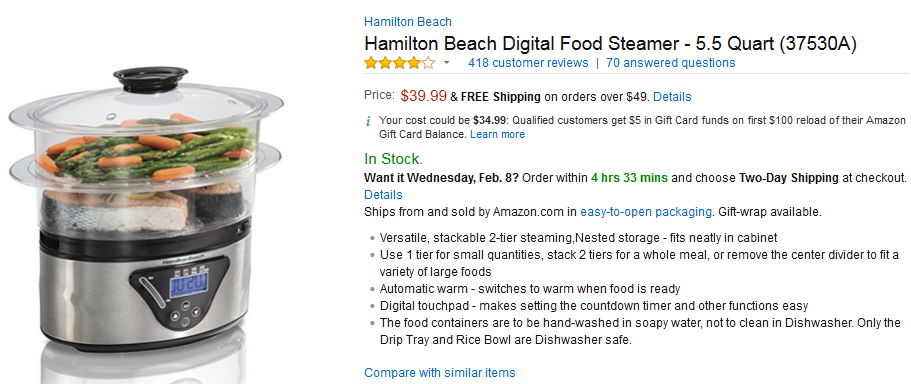Click the info icon beside Your cost
The image size is (911, 384).
coord(368,121)
